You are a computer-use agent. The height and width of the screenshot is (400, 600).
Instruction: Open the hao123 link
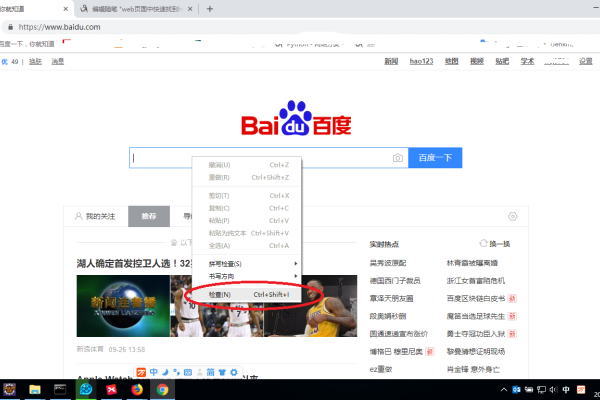(421, 61)
